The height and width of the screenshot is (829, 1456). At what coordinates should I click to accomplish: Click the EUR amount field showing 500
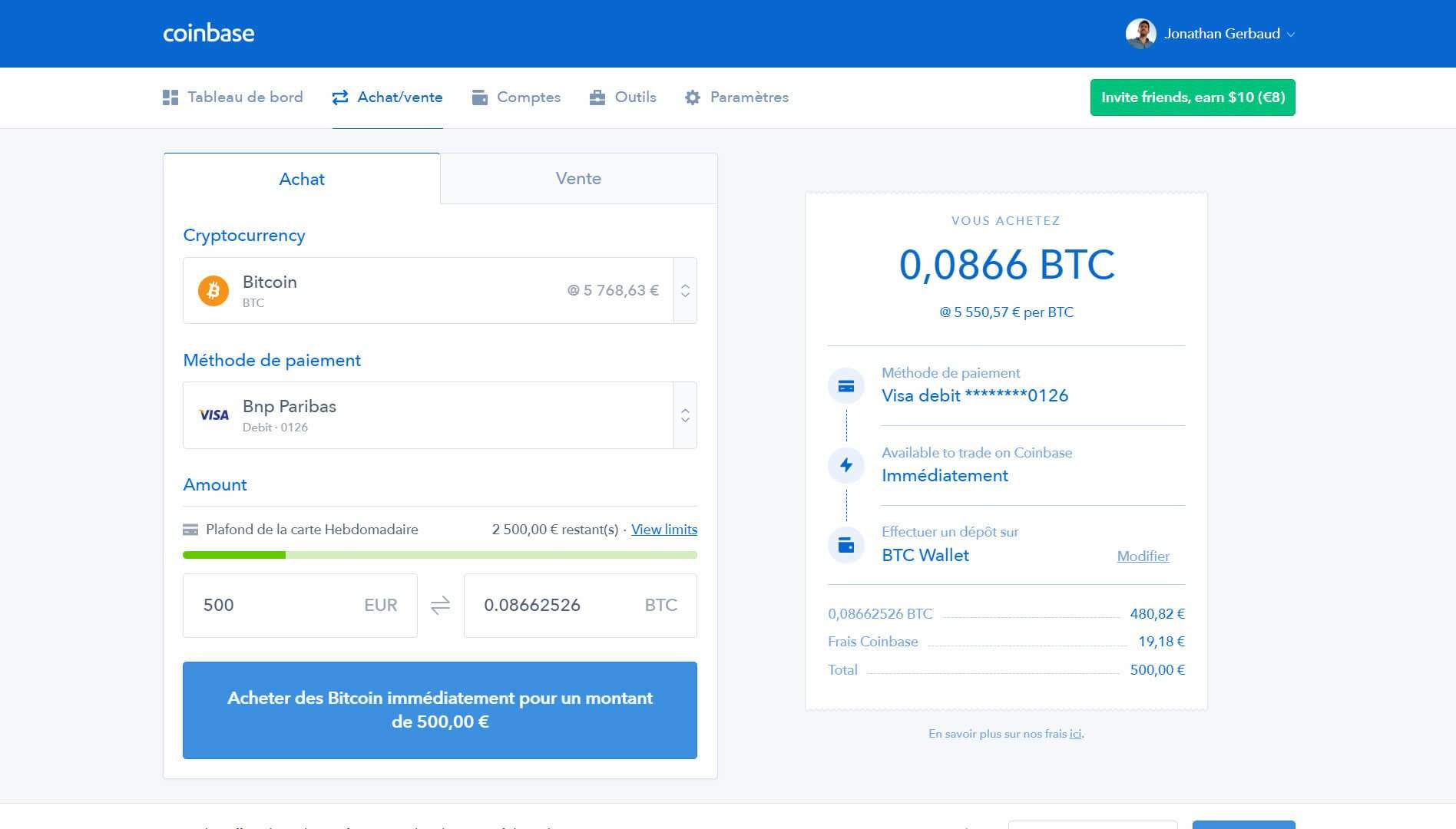(x=300, y=606)
